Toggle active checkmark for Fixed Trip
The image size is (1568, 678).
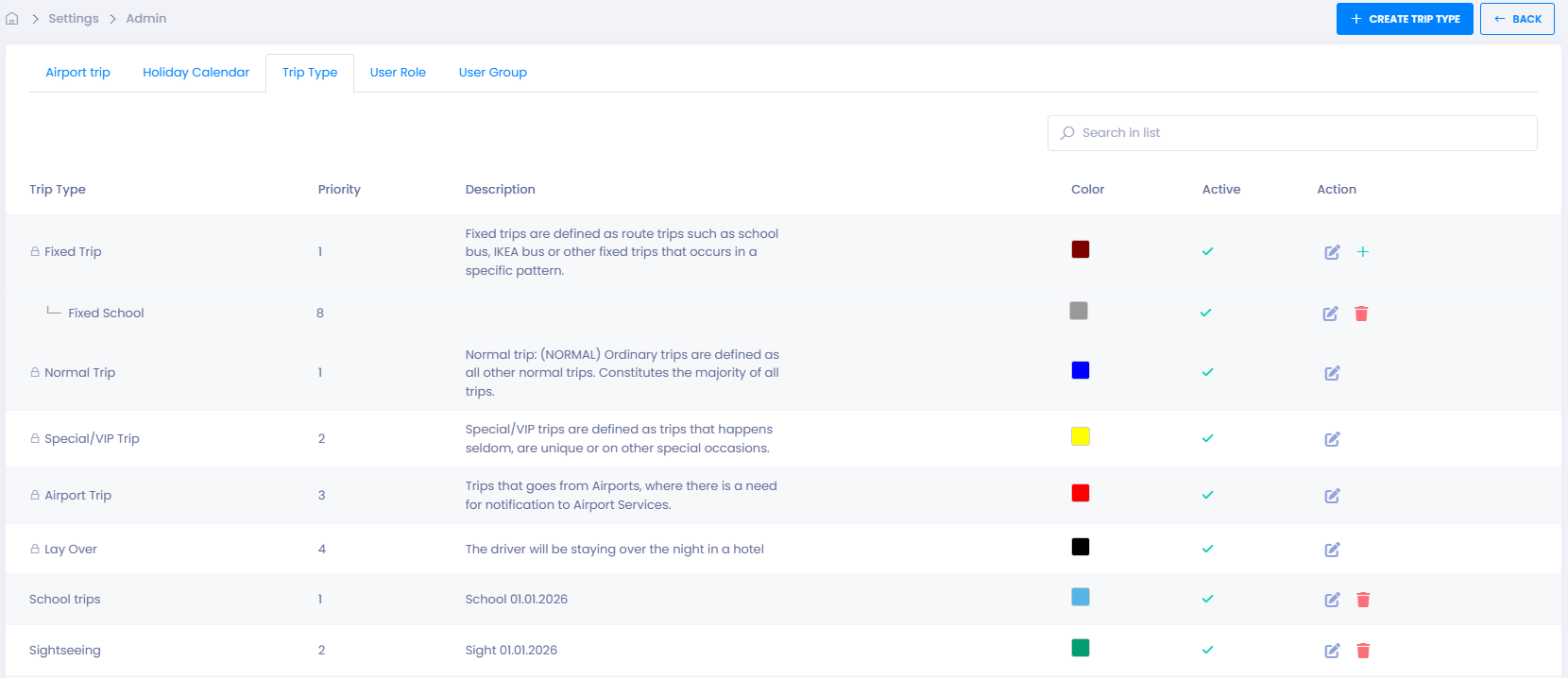(x=1207, y=252)
